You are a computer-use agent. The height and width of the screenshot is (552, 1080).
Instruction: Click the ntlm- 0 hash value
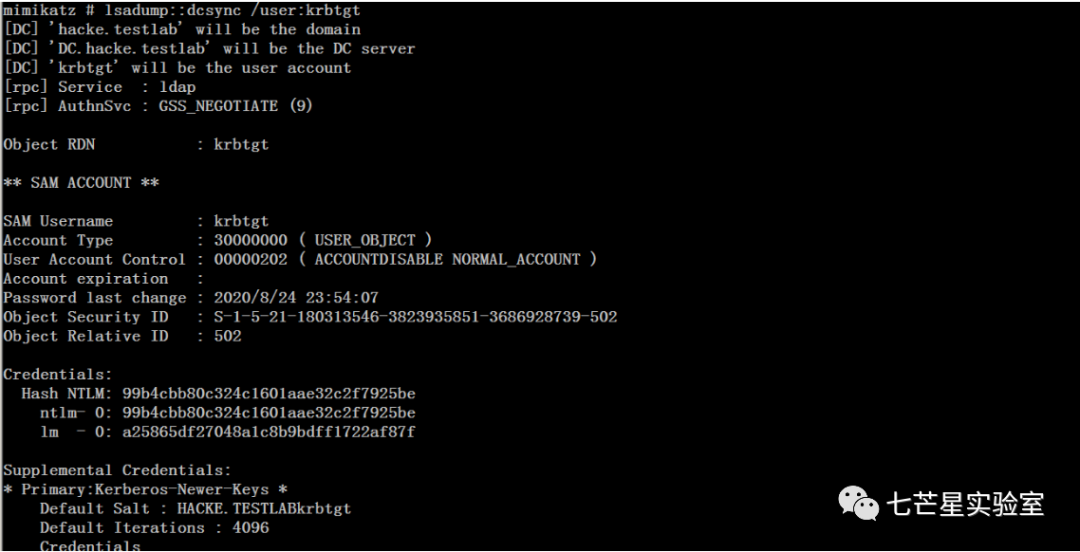click(x=269, y=413)
